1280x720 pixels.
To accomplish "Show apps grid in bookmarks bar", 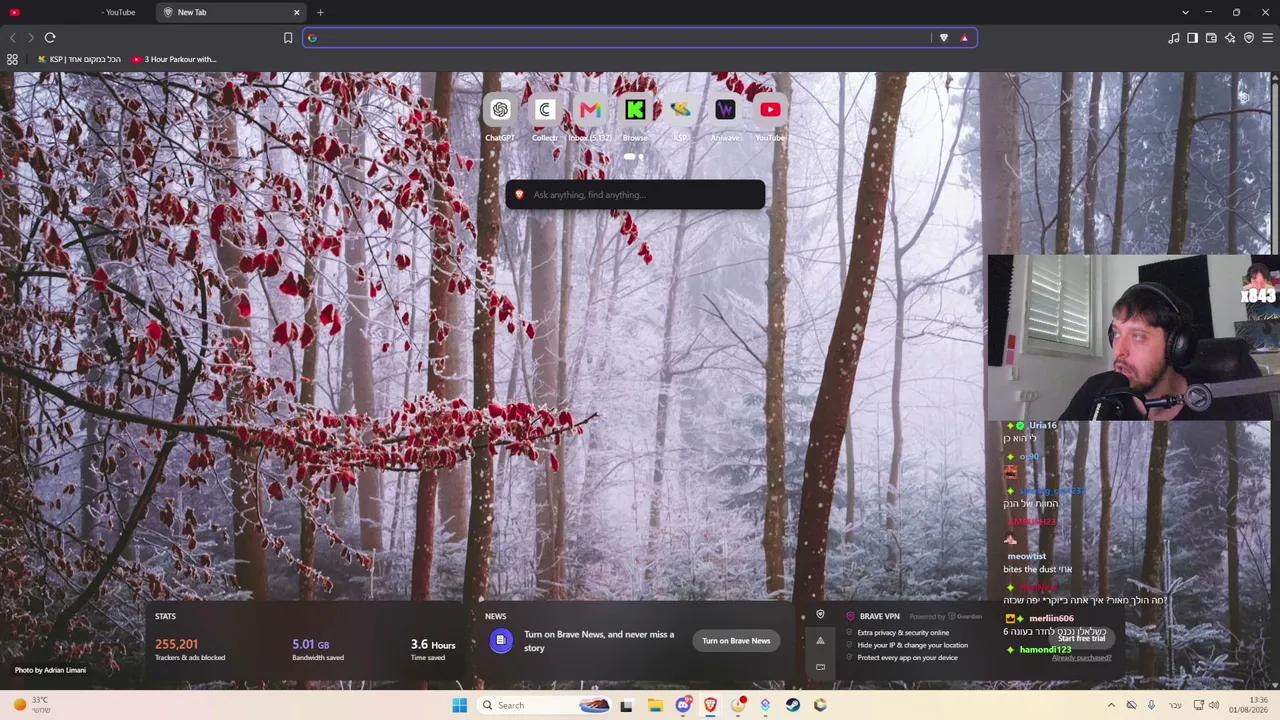I will click(12, 59).
